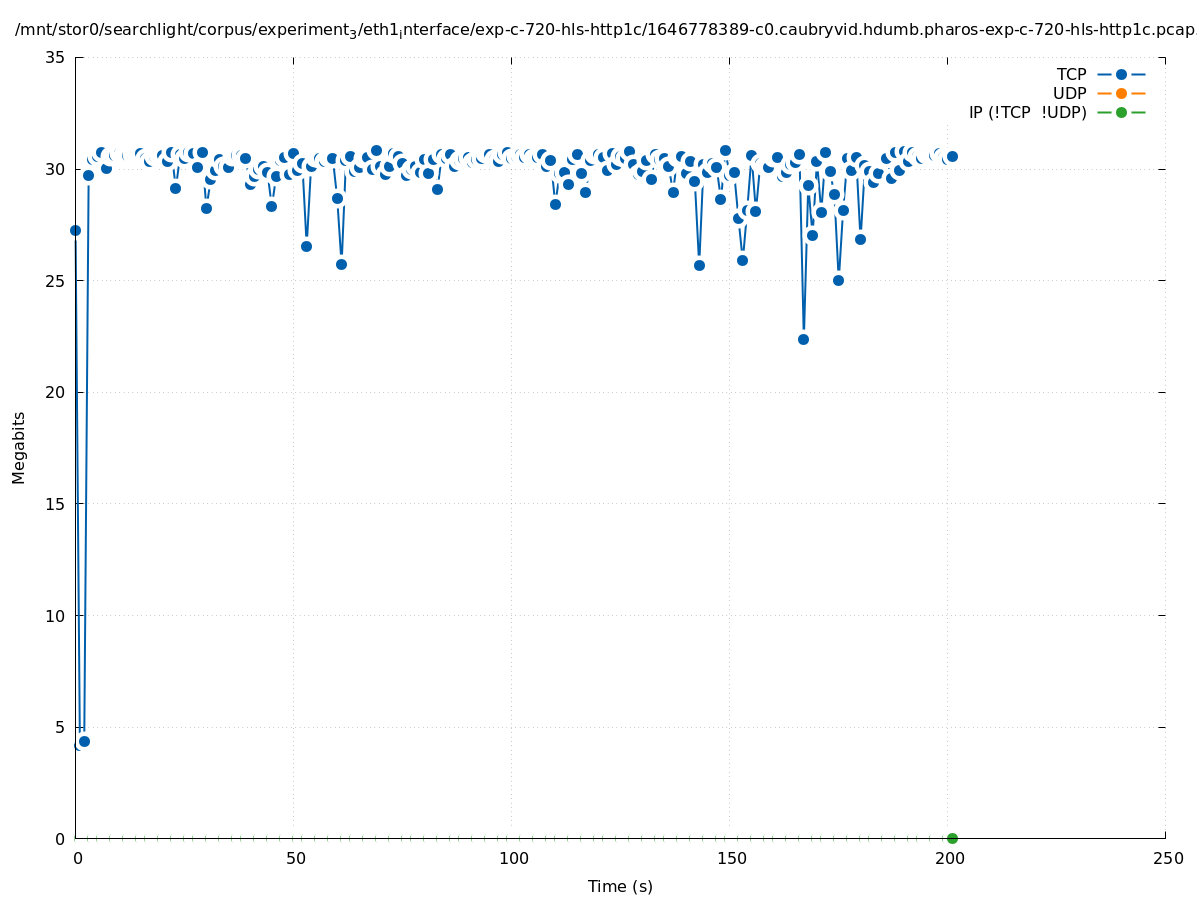Image resolution: width=1197 pixels, height=900 pixels.
Task: Click the Time (s) x-axis label
Action: point(620,886)
